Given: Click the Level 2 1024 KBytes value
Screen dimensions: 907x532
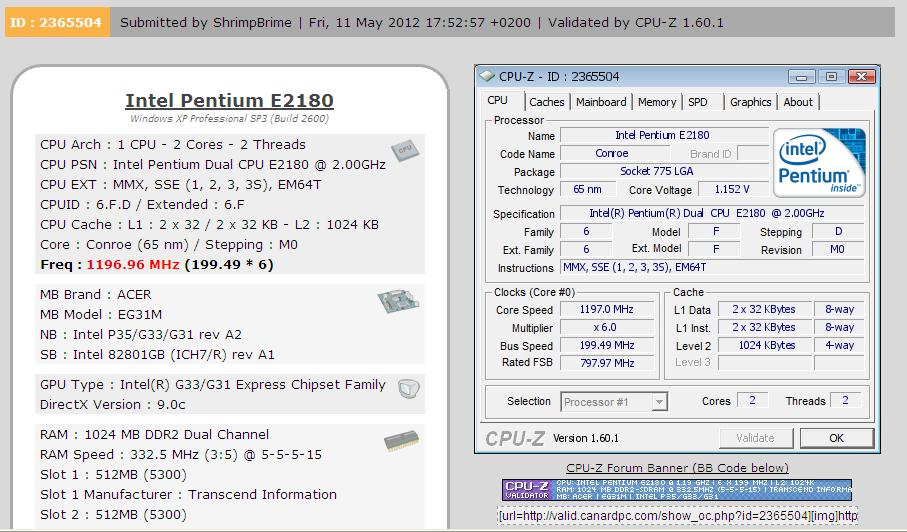Looking at the screenshot, I should pyautogui.click(x=764, y=345).
